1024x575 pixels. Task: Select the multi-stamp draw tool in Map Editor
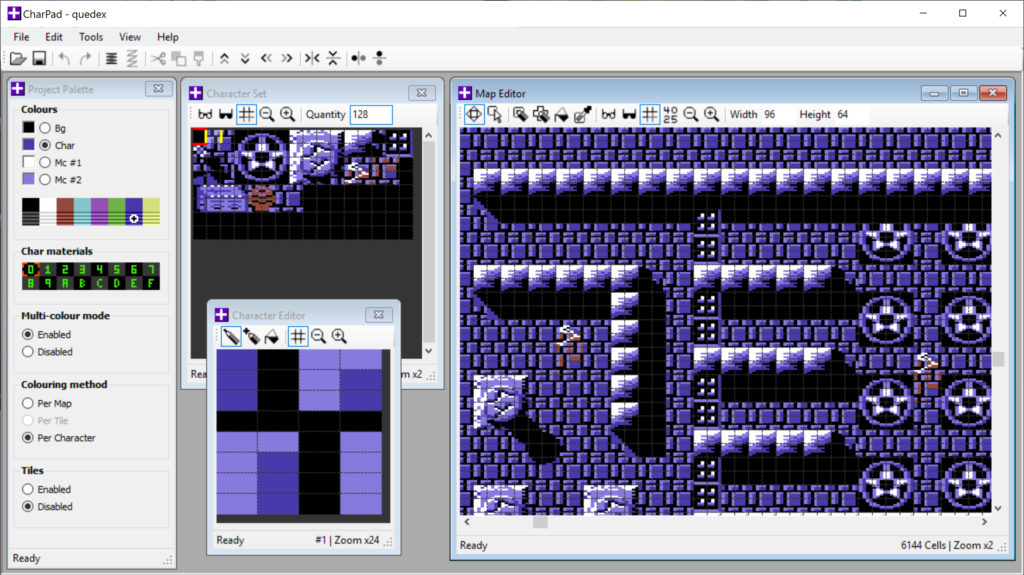point(541,114)
